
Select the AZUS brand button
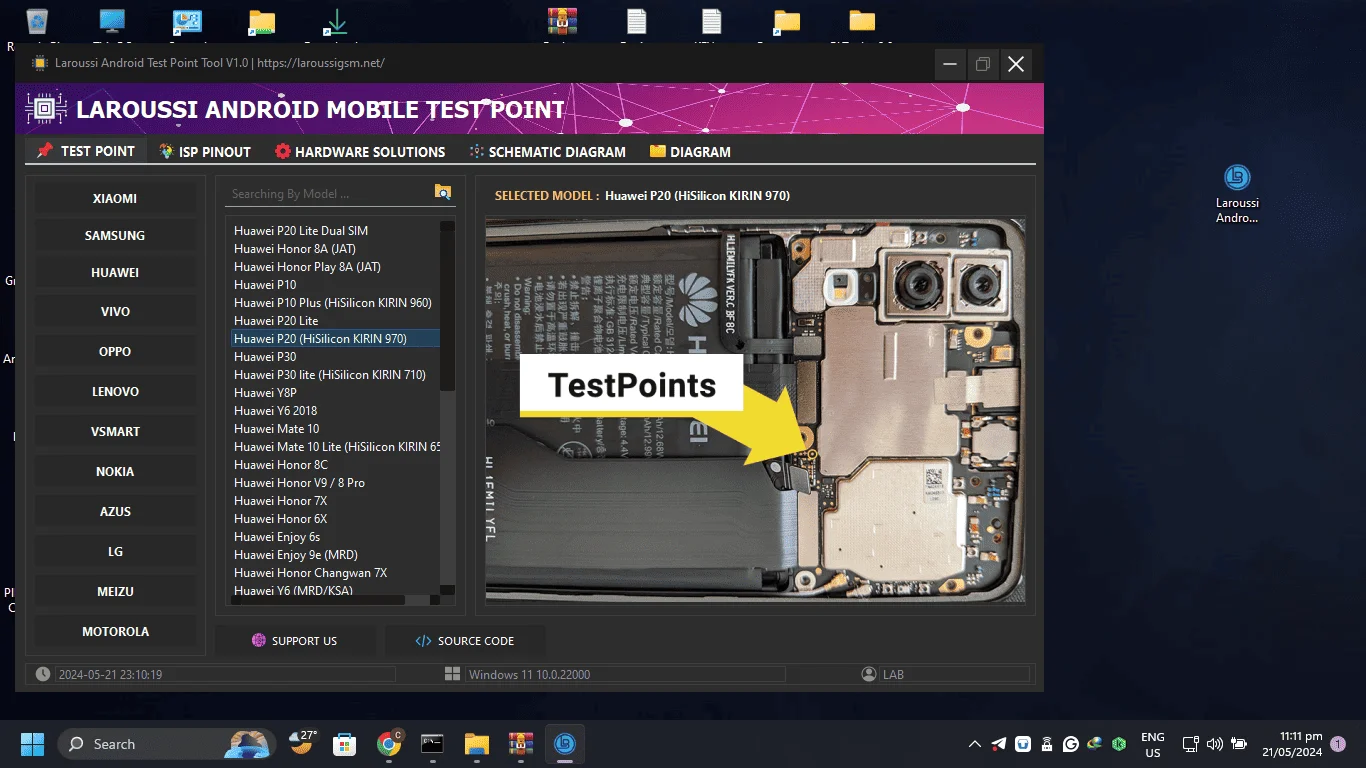[x=115, y=511]
